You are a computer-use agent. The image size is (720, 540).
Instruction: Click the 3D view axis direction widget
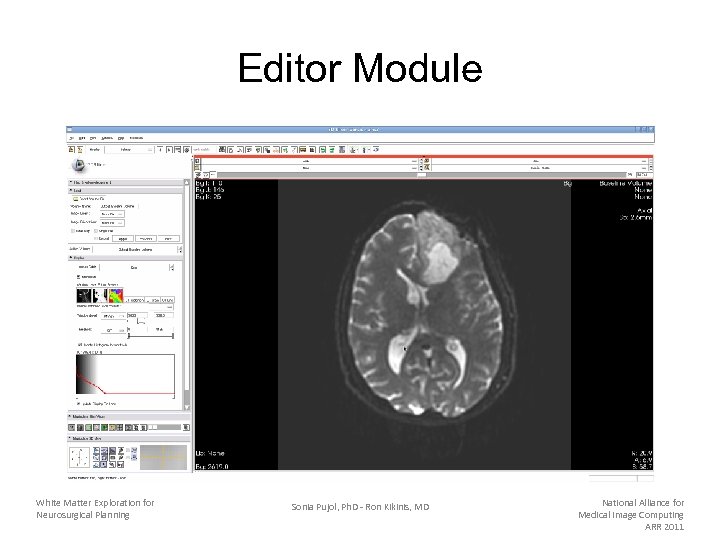pyautogui.click(x=79, y=457)
